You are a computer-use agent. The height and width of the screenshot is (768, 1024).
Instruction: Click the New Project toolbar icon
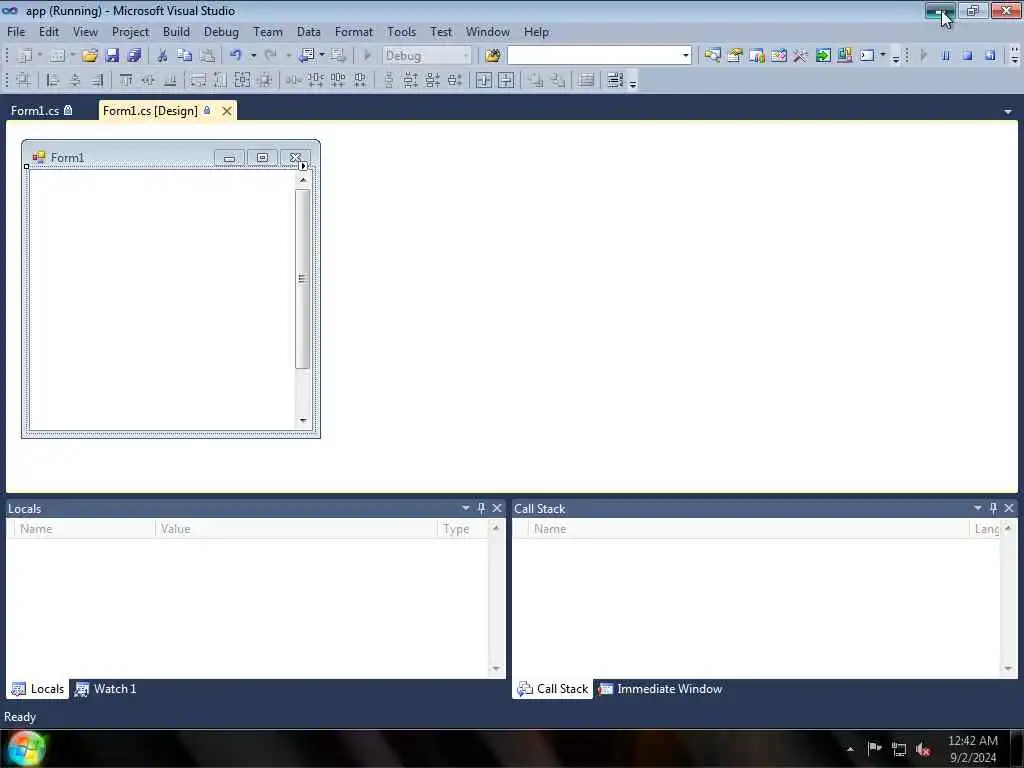[24, 56]
